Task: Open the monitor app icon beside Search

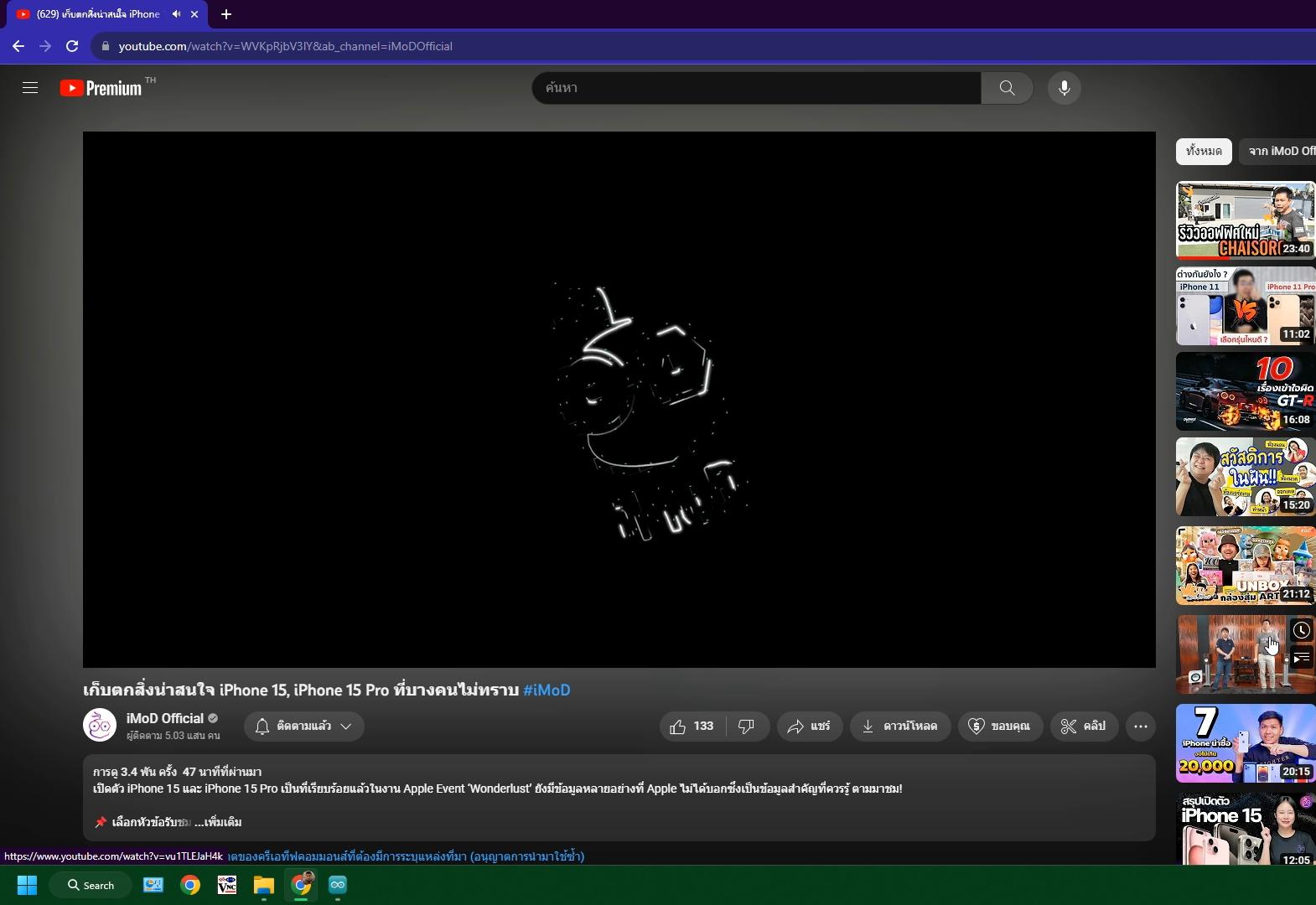Action: [x=153, y=885]
